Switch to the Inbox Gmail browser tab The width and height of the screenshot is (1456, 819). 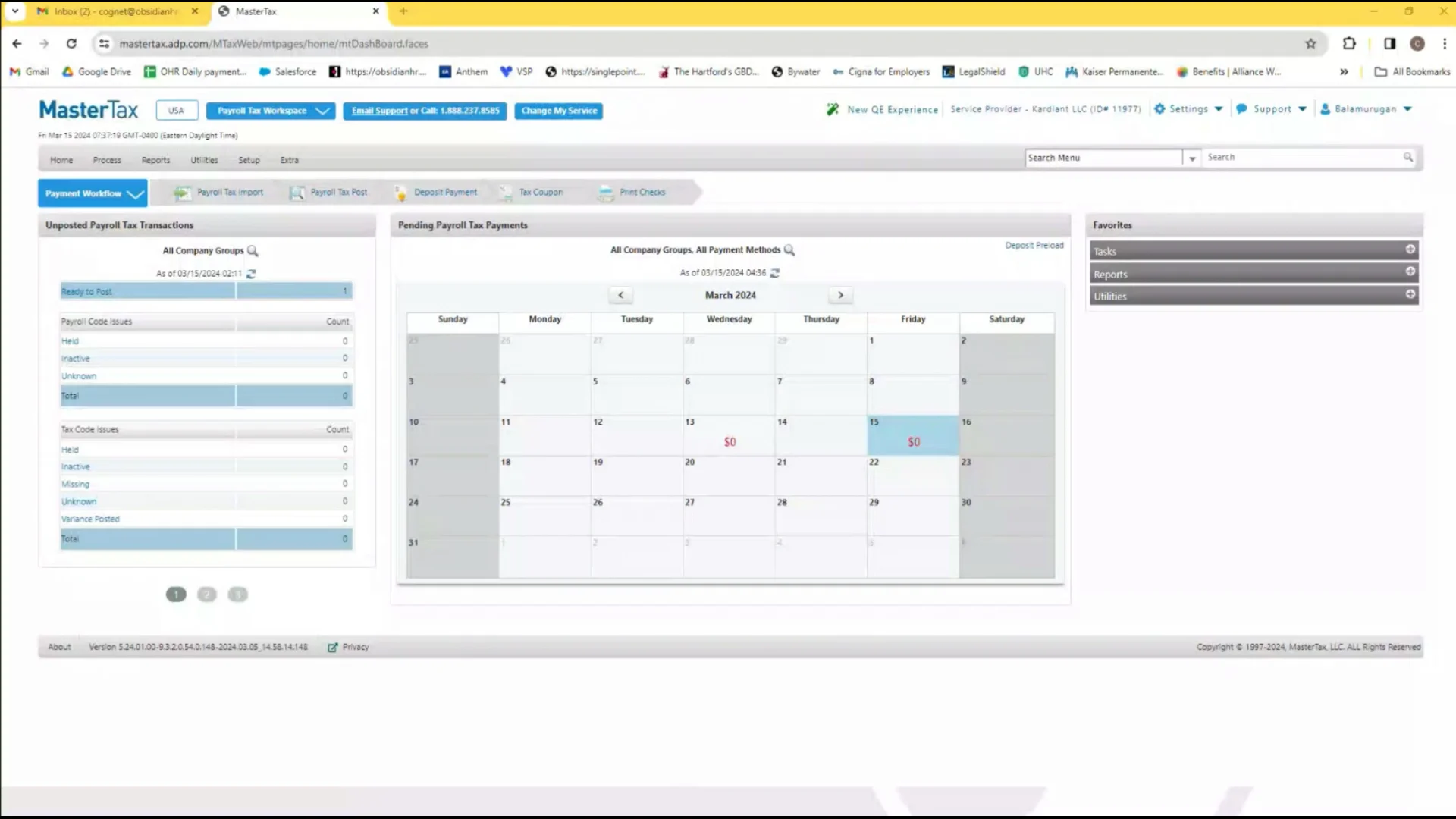click(118, 11)
